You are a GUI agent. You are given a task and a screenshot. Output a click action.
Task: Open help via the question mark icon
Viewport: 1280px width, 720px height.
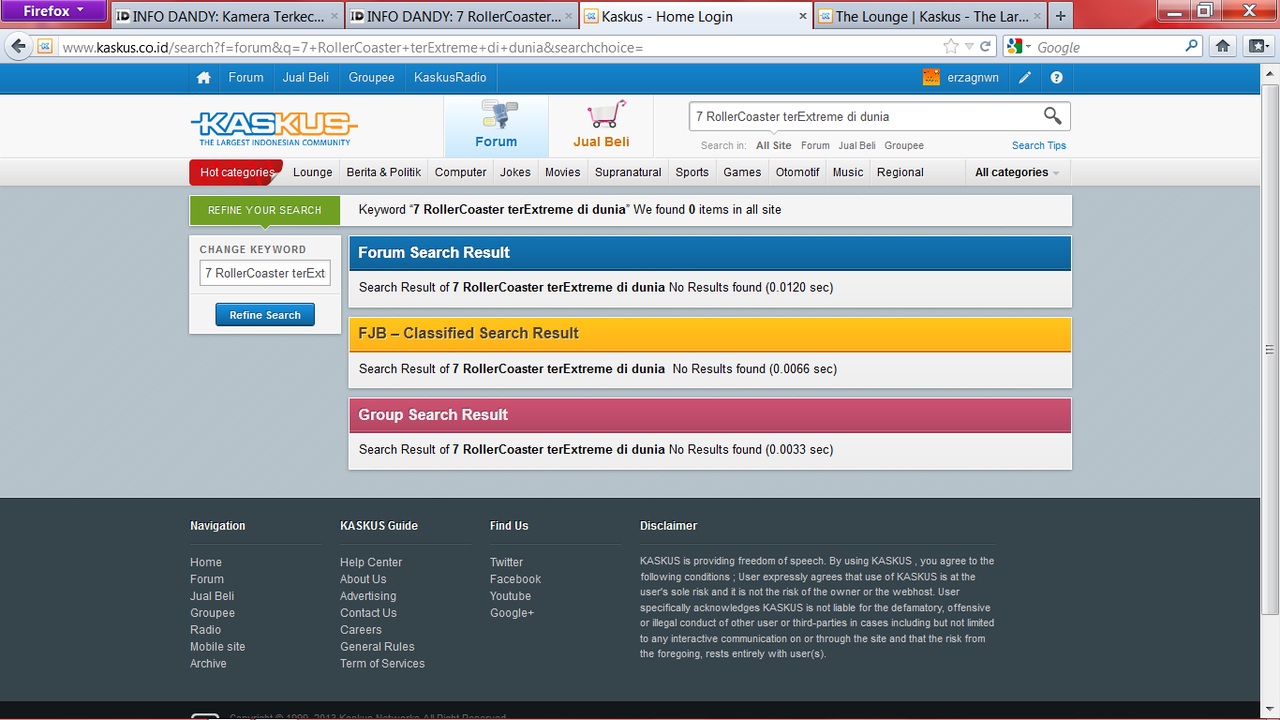1056,77
